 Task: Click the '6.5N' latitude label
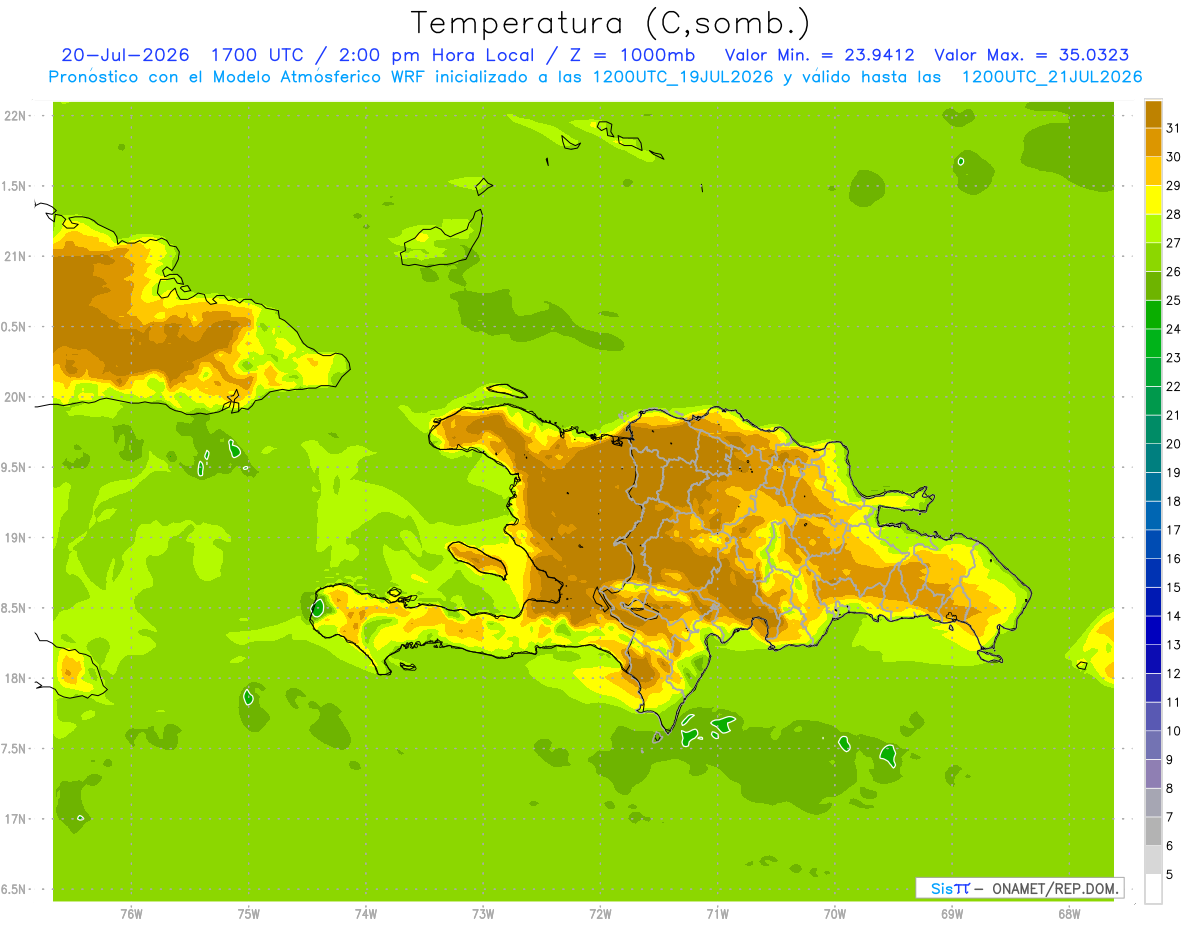pyautogui.click(x=15, y=889)
